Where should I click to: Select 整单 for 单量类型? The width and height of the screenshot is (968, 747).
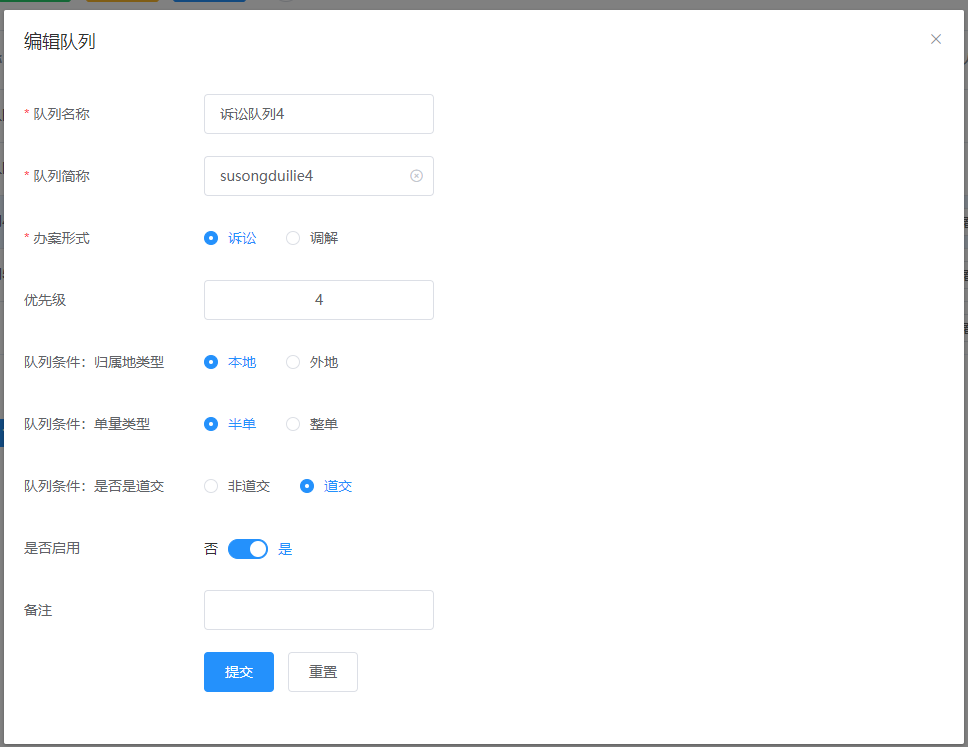312,424
